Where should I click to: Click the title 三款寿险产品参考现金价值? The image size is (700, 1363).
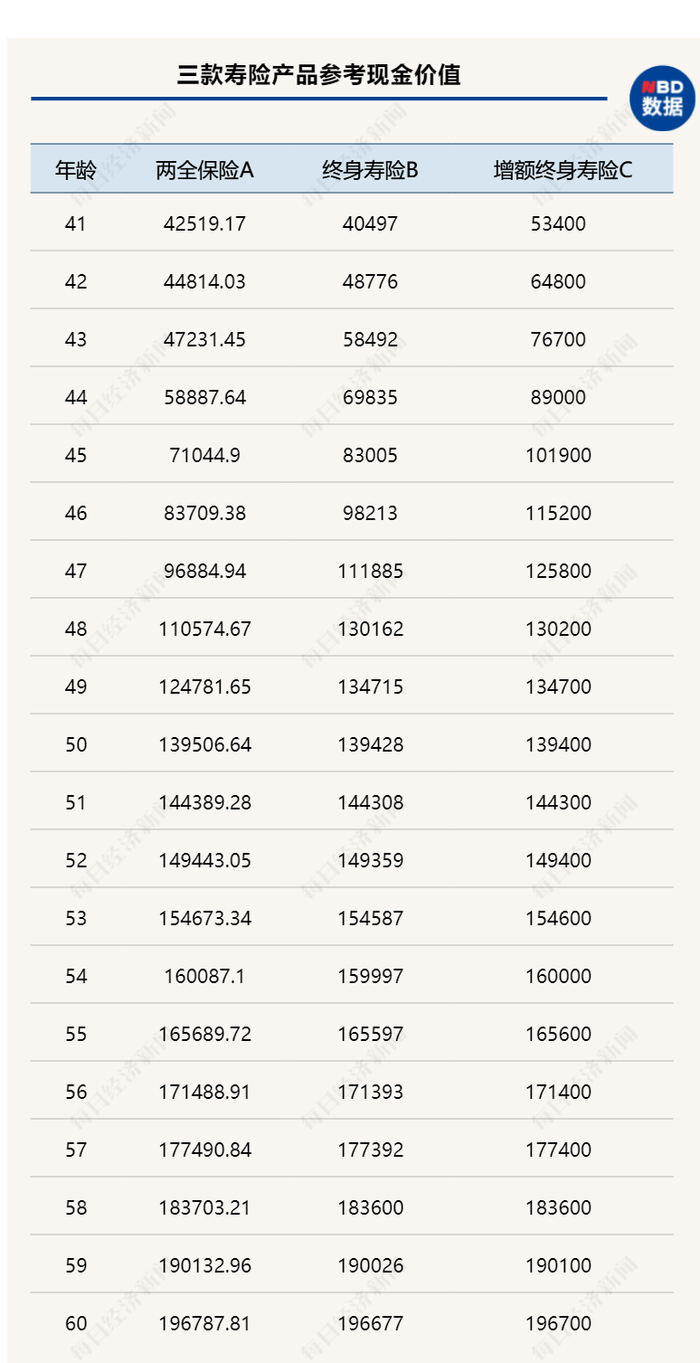coord(318,75)
